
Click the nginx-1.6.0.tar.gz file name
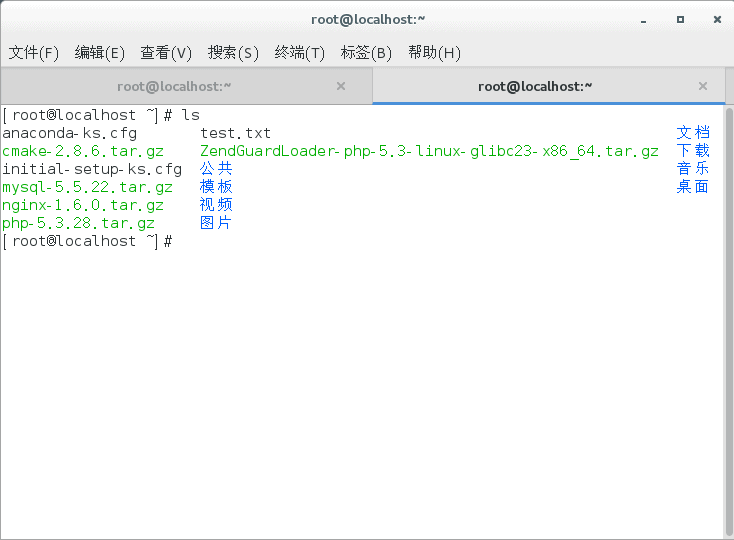click(83, 205)
